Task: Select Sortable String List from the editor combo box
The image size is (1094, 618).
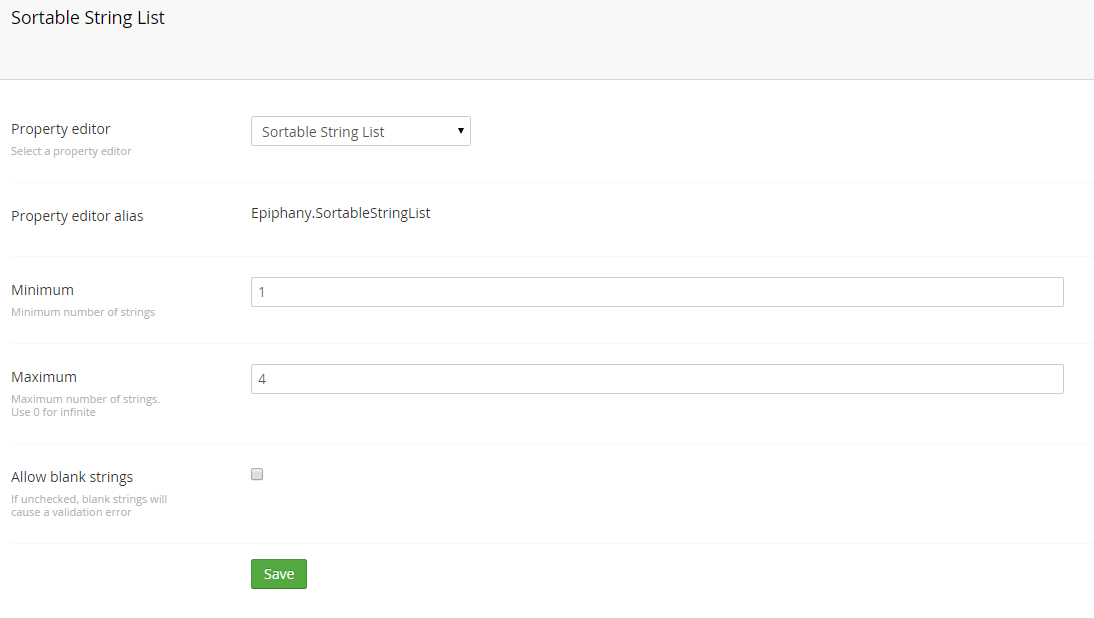Action: pos(360,131)
